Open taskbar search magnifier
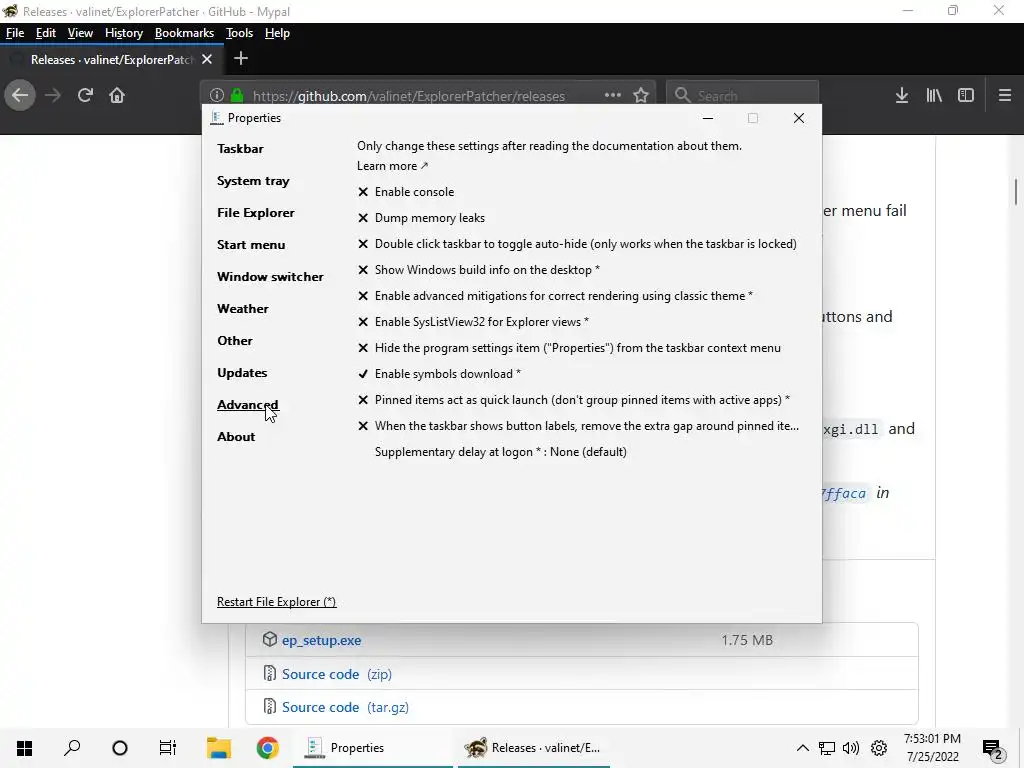The height and width of the screenshot is (768, 1024). point(72,748)
